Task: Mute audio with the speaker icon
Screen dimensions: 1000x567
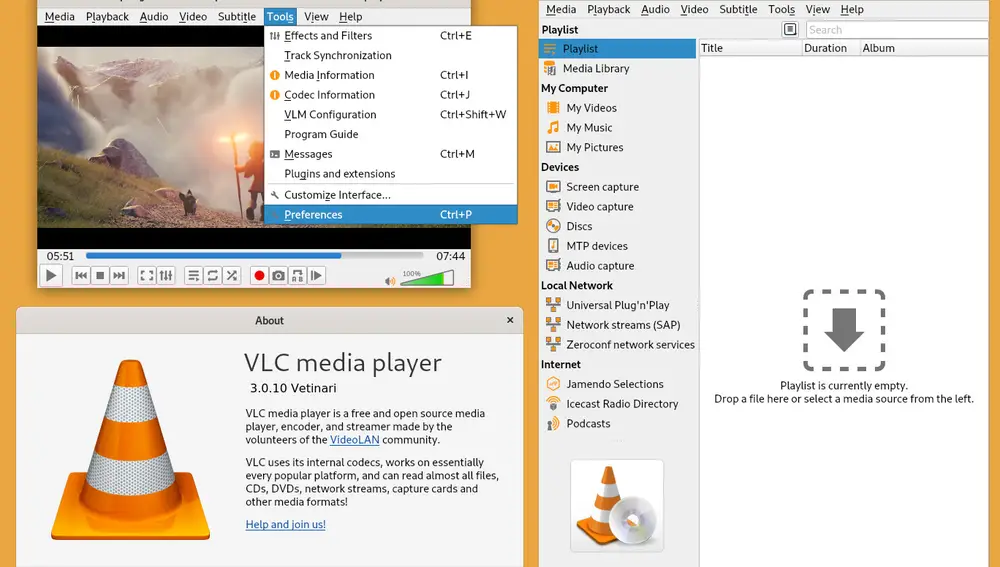Action: click(x=390, y=281)
